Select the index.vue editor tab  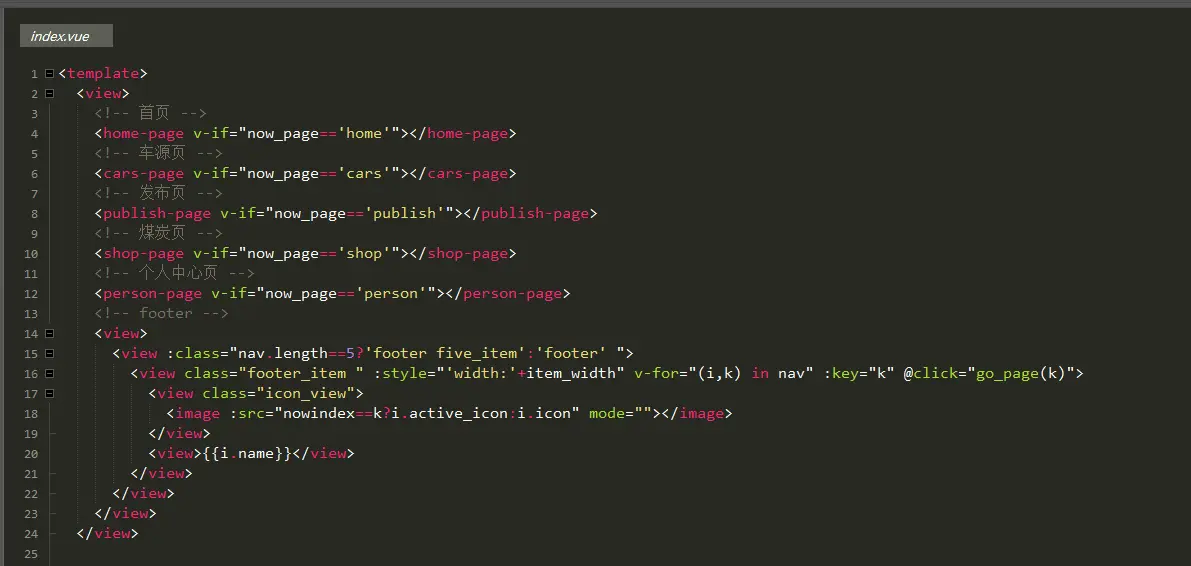(66, 36)
